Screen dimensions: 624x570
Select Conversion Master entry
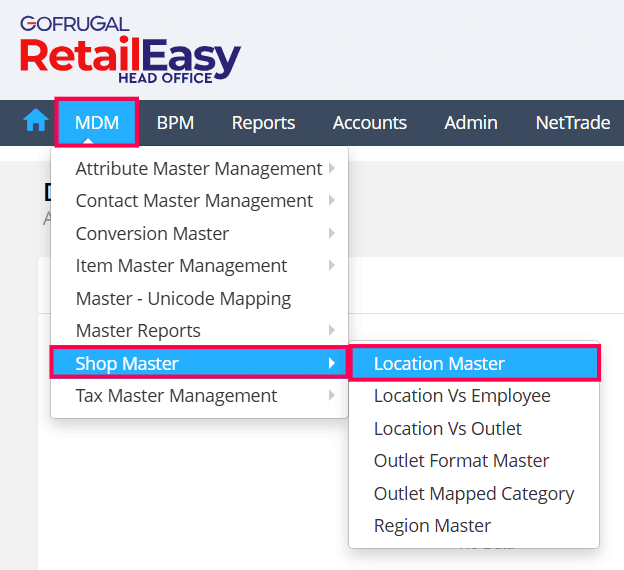pos(199,233)
